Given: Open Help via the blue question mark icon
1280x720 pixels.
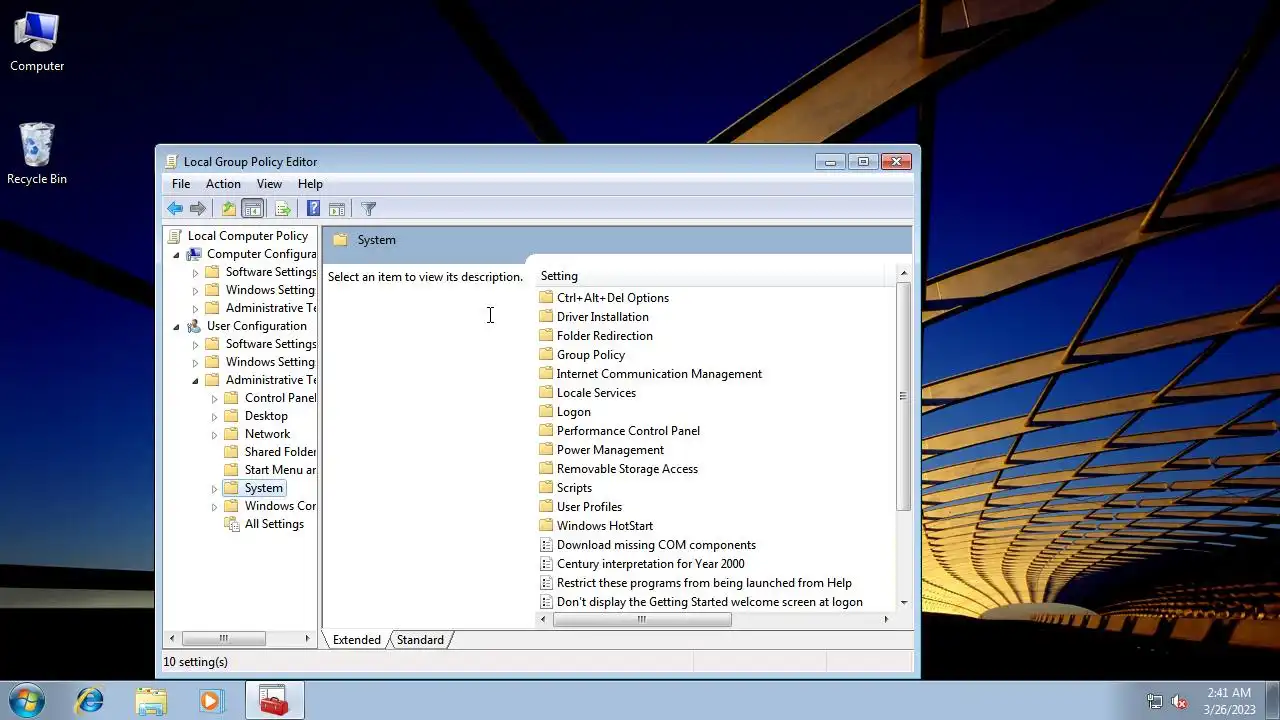Looking at the screenshot, I should (x=313, y=209).
